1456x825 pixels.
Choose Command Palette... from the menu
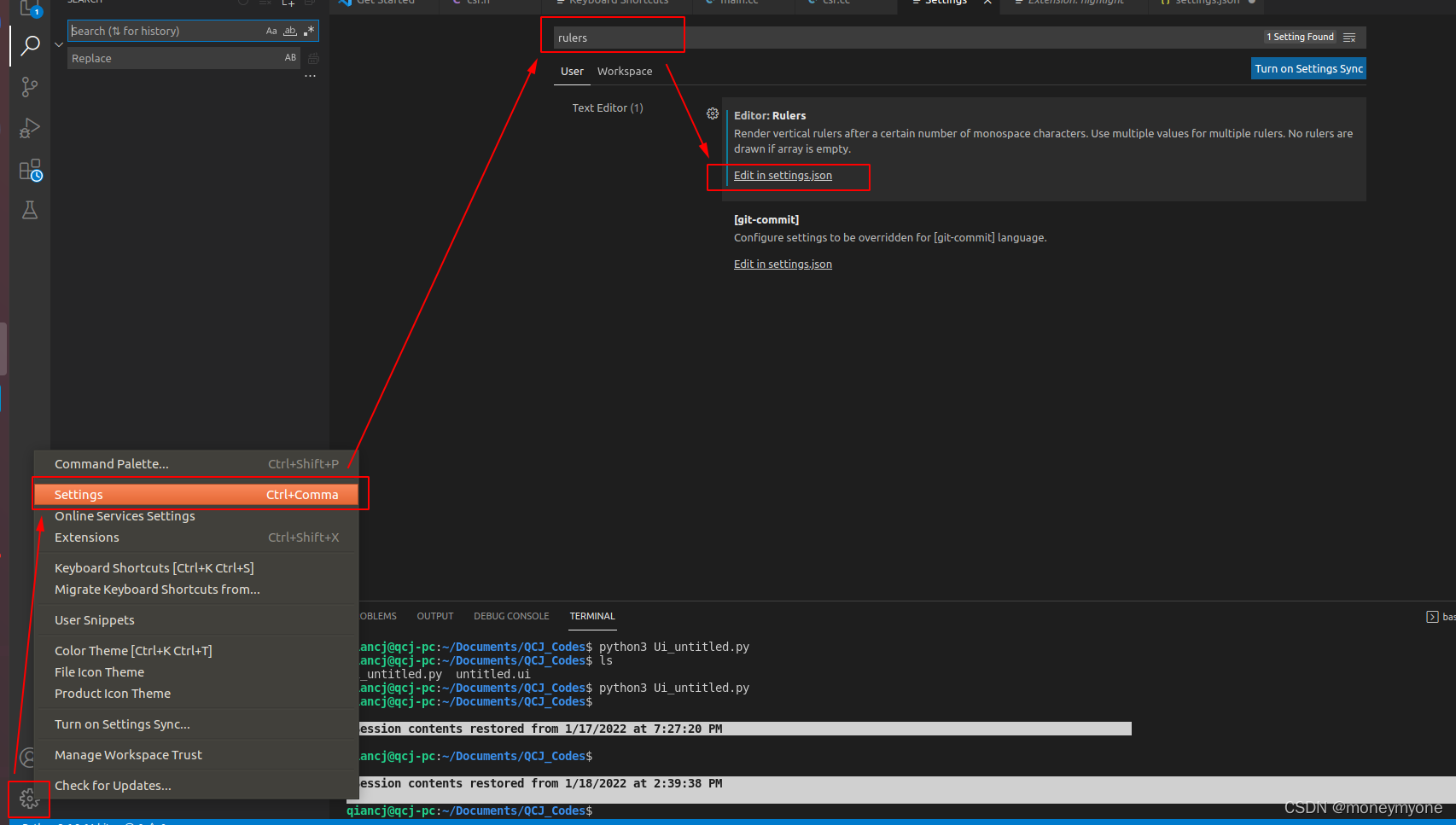click(196, 464)
